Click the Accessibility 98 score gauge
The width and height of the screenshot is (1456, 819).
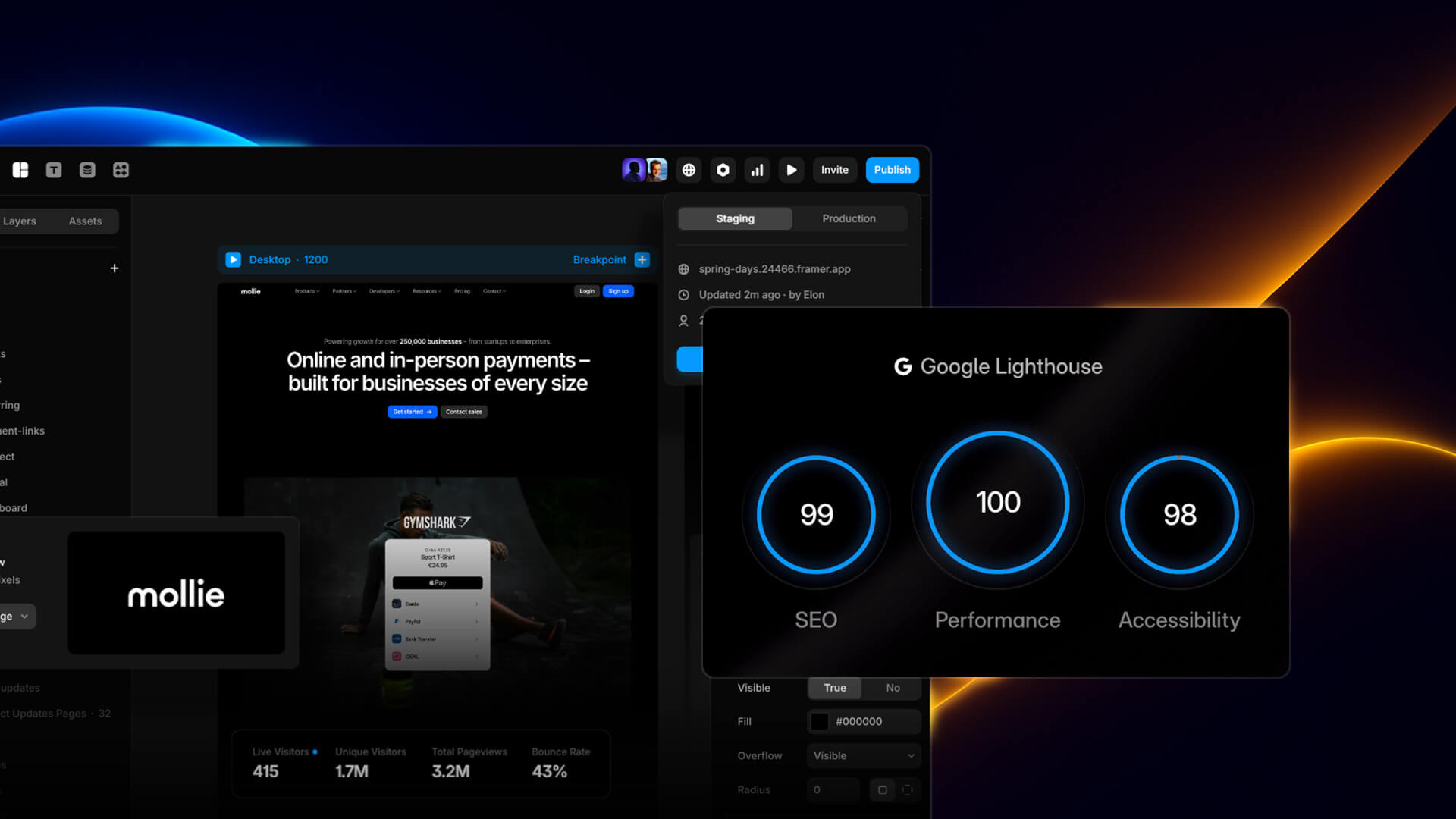pos(1179,515)
